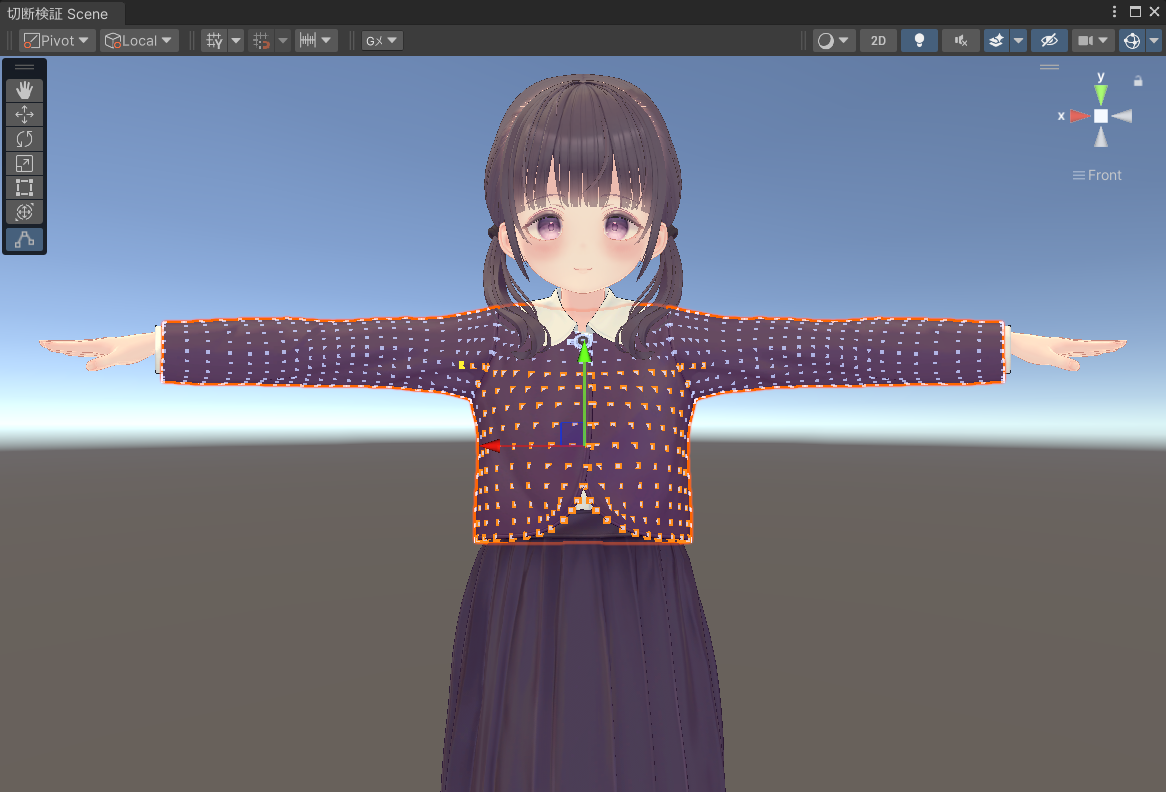Click the red X-axis arrow of move handle
Viewport: 1166px width, 792px height.
tap(491, 446)
